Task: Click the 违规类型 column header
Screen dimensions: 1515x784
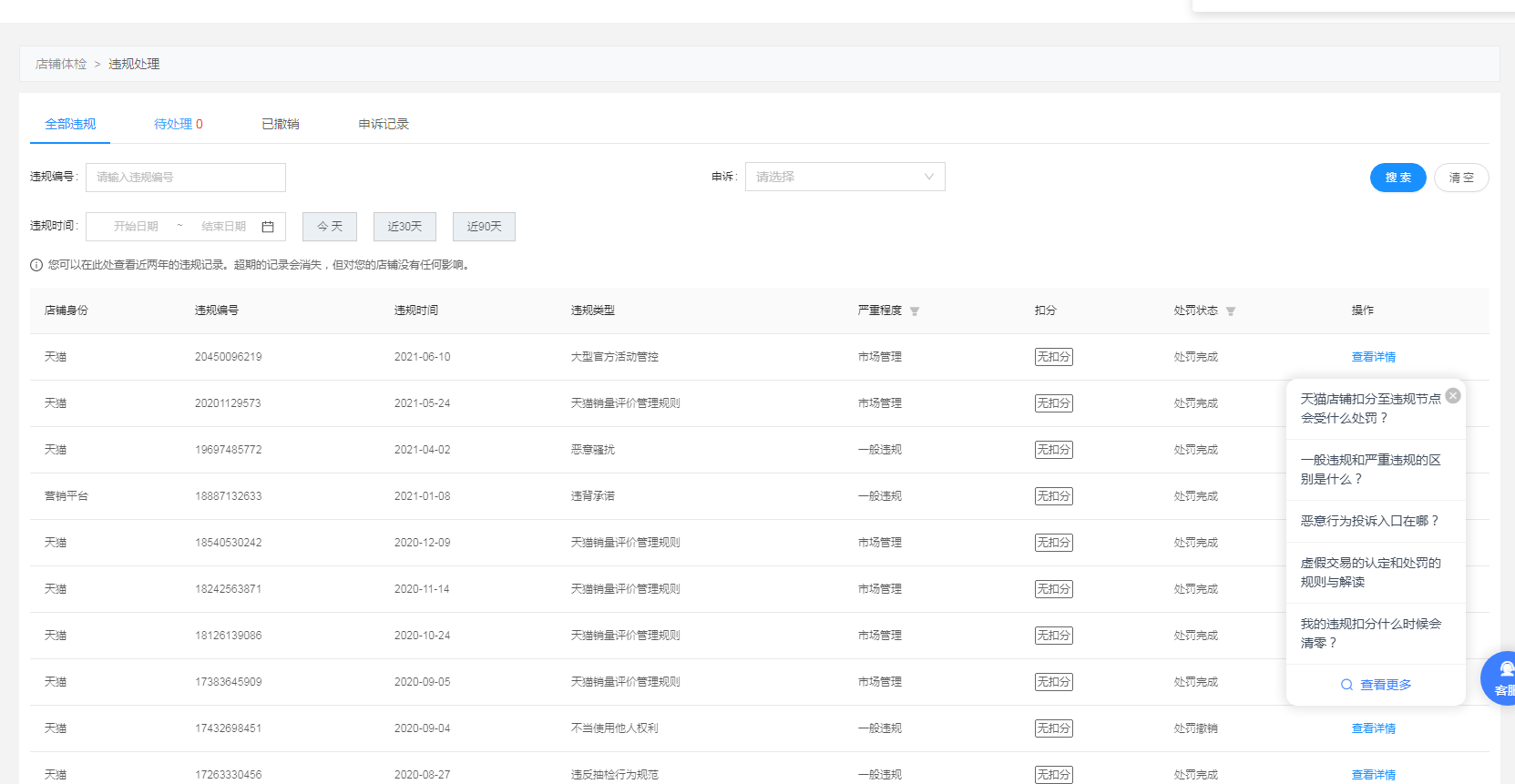Action: 592,311
